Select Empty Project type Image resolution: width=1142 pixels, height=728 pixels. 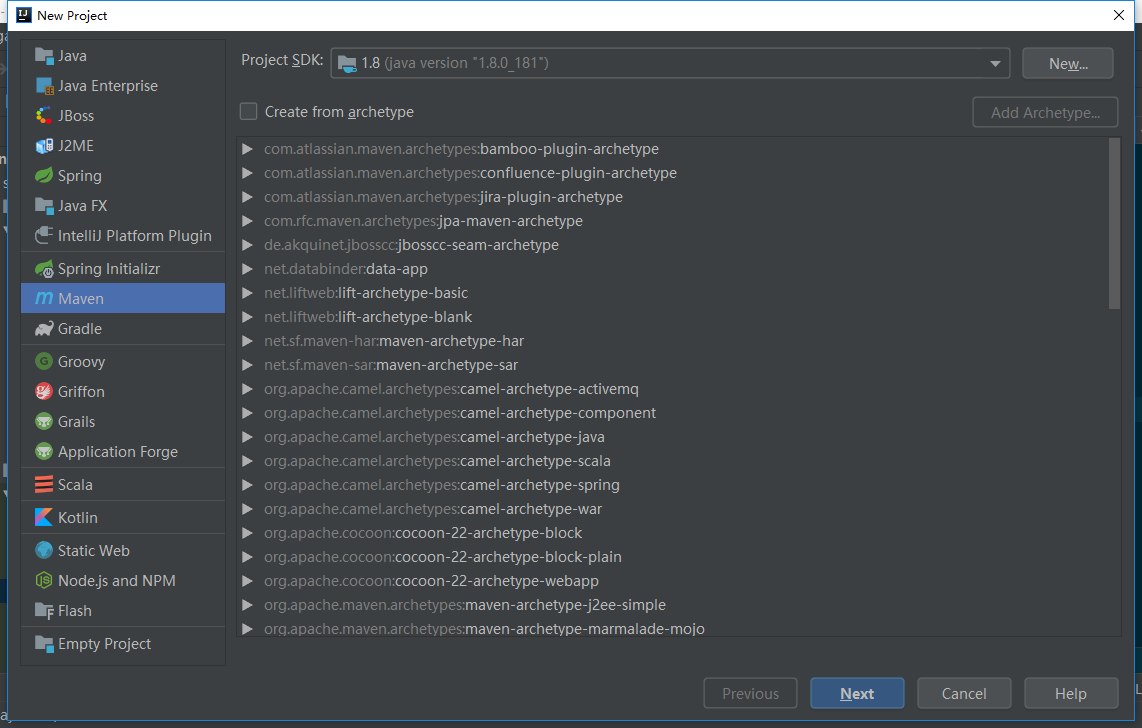[123, 644]
